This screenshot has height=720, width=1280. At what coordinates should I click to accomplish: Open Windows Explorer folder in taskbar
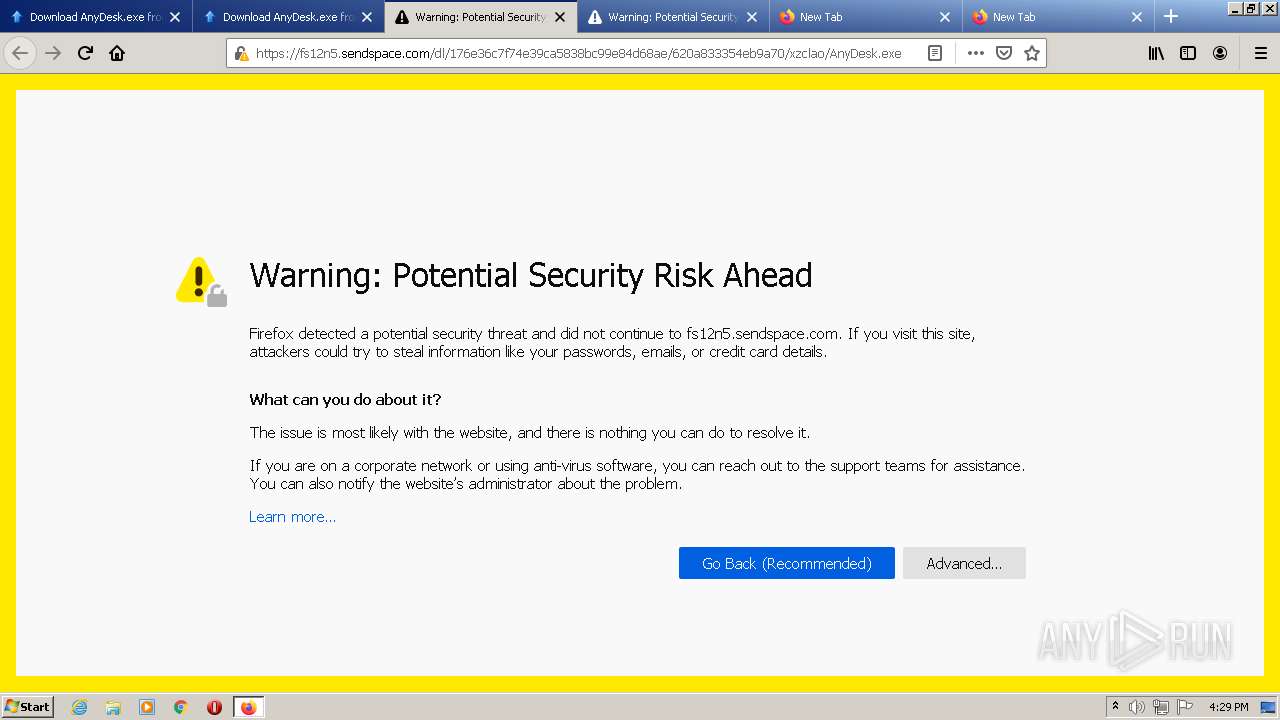[x=113, y=707]
